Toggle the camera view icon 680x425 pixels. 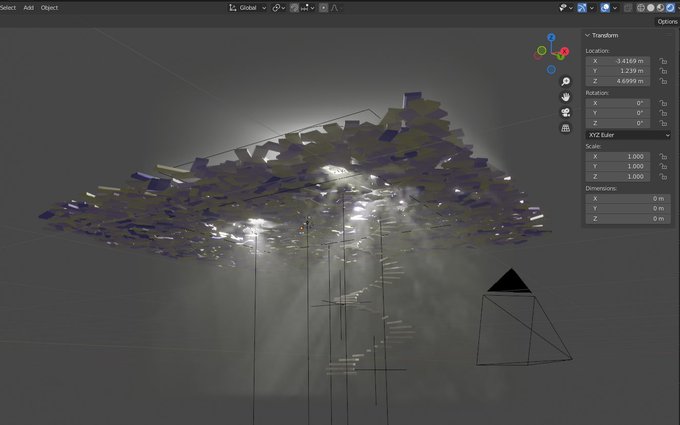point(566,113)
